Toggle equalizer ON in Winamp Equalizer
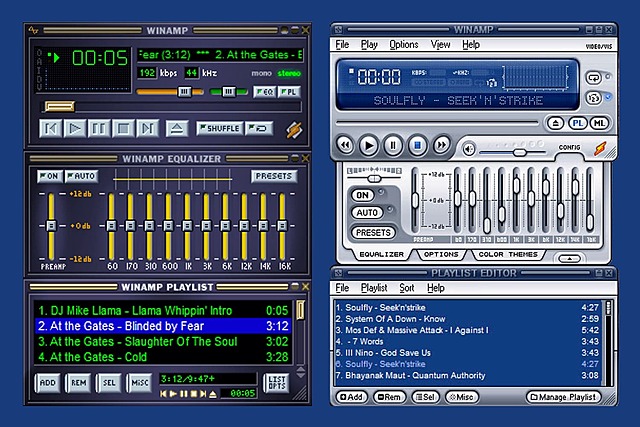This screenshot has height=427, width=640. pos(50,176)
